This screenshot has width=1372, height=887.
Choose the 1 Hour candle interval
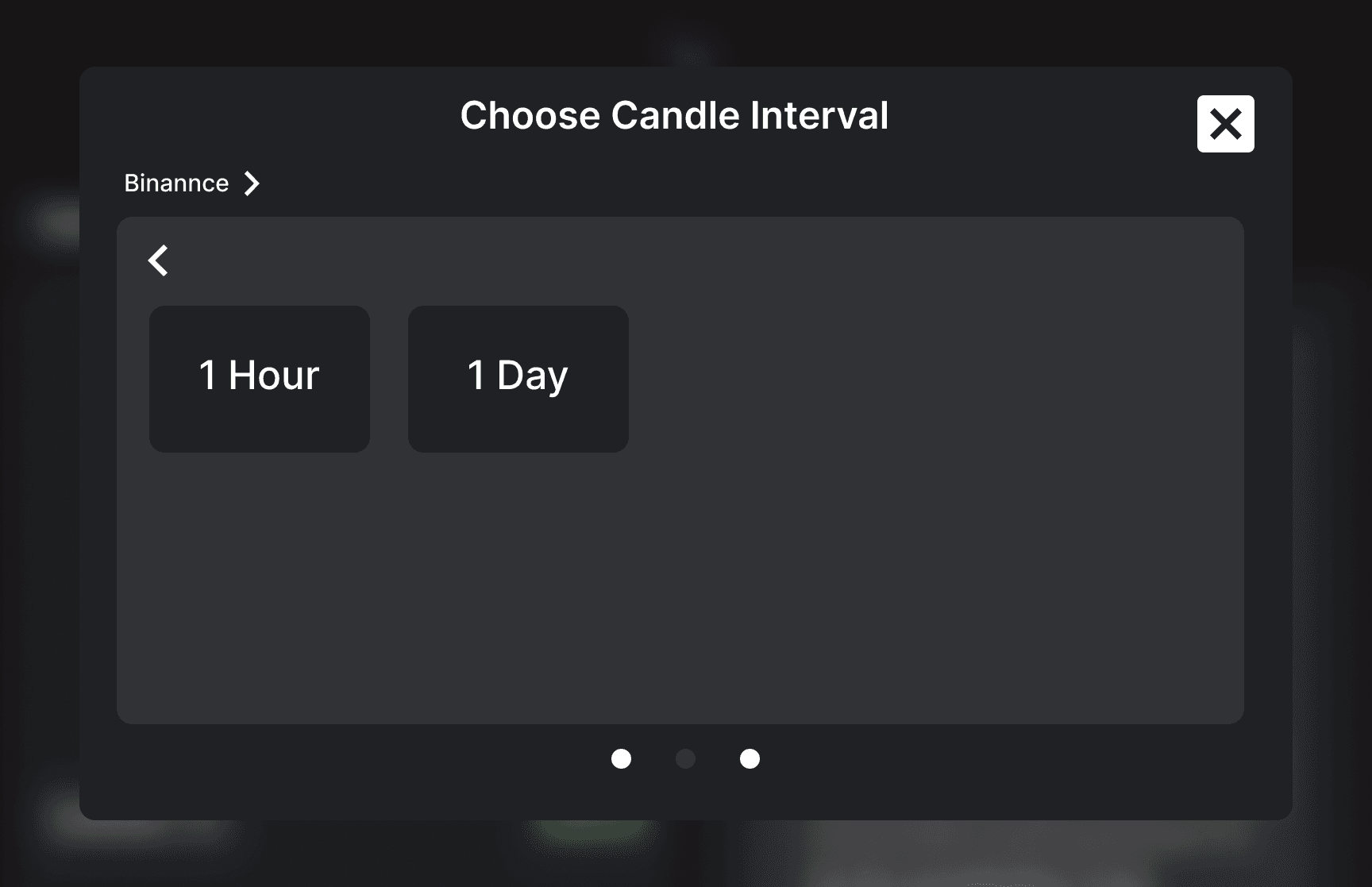click(260, 379)
